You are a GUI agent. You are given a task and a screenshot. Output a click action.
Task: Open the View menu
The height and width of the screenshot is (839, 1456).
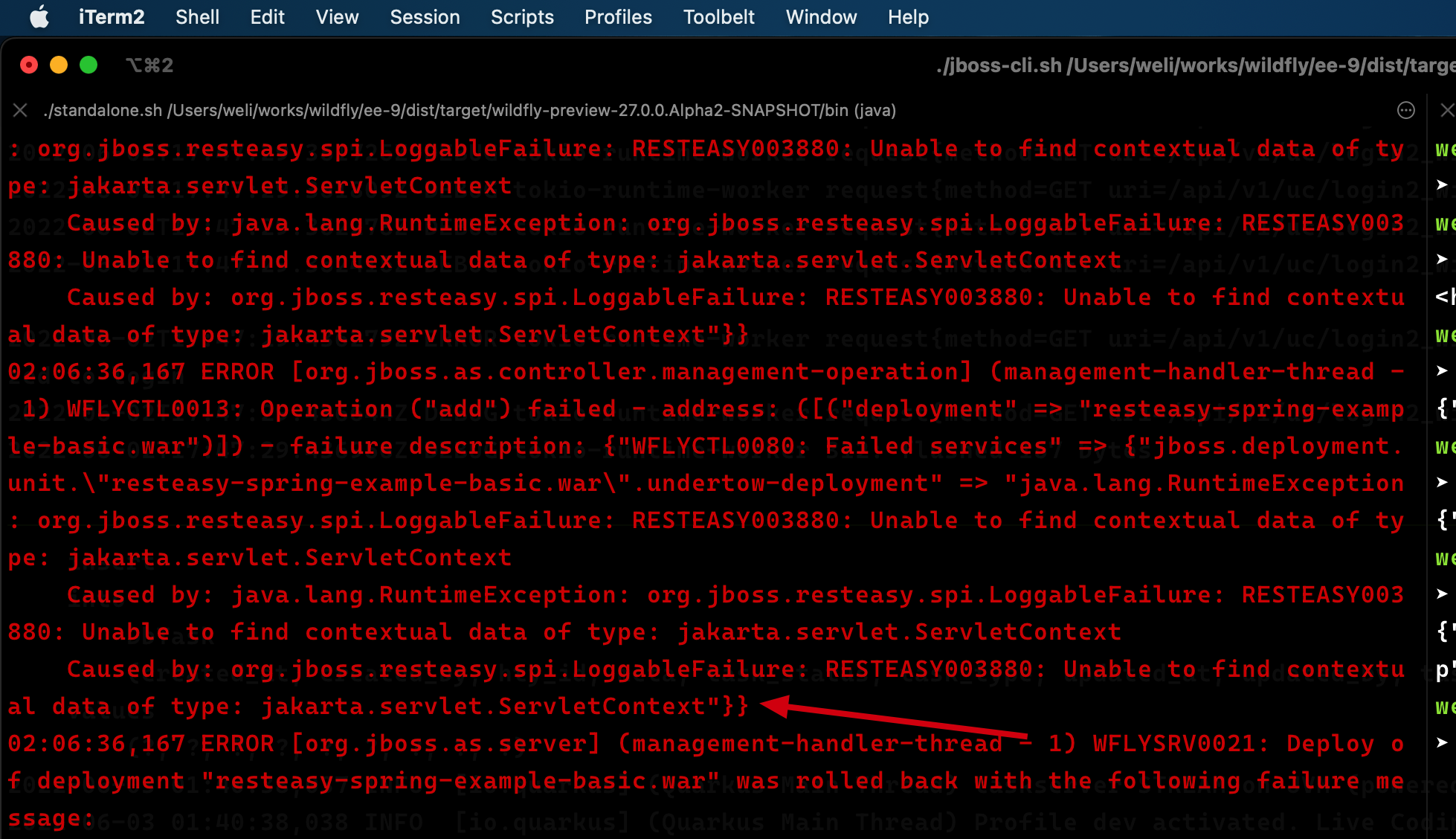click(x=337, y=16)
